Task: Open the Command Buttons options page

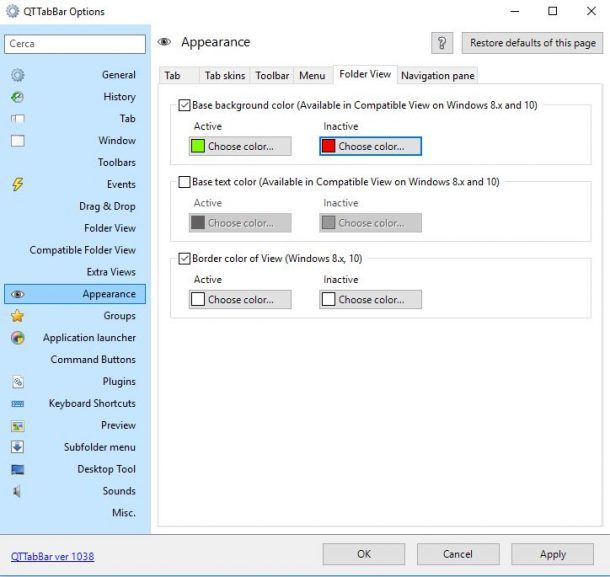Action: point(75,360)
